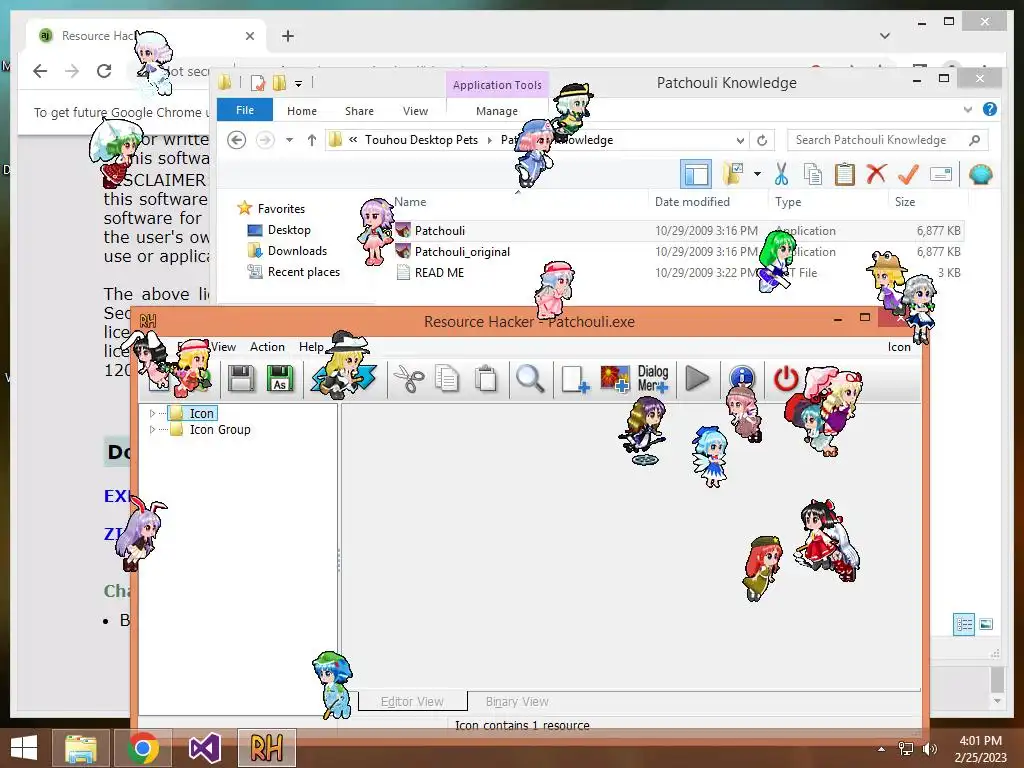1024x768 pixels.
Task: Click the Cut scissors icon in Resource Hacker
Action: pyautogui.click(x=409, y=379)
